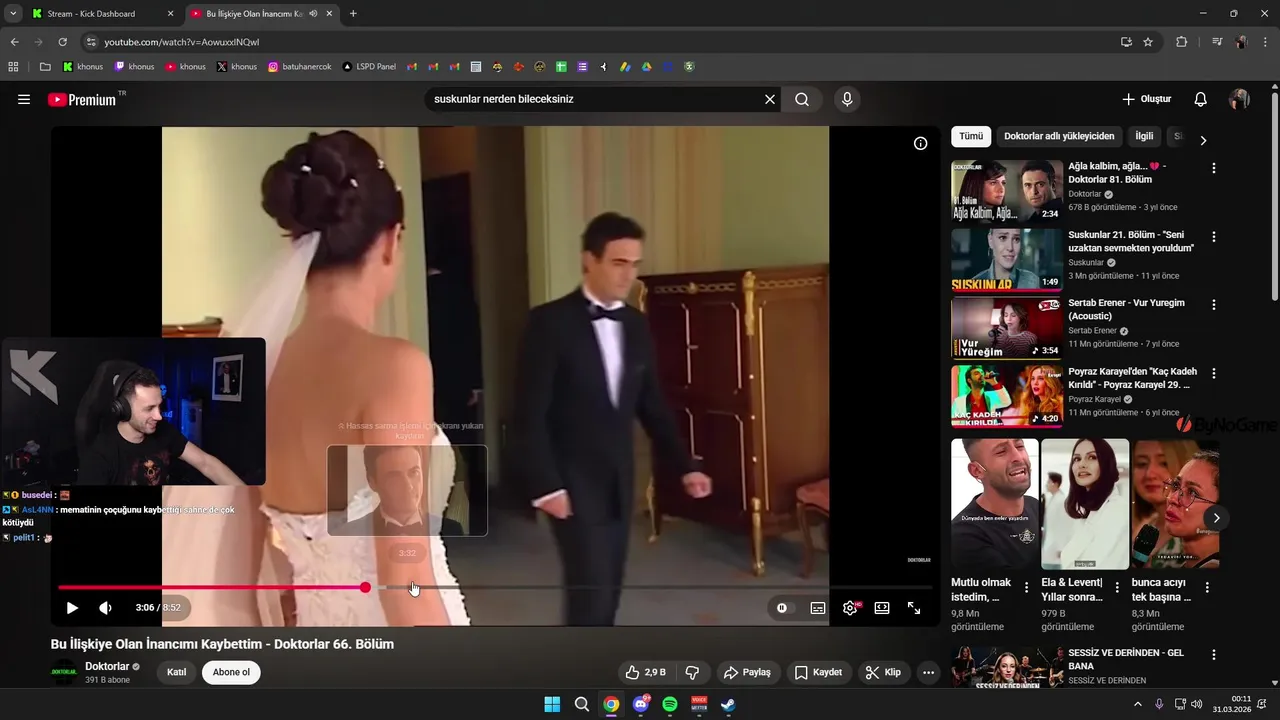The width and height of the screenshot is (1280, 720).
Task: Switch to theater mode
Action: [x=882, y=608]
